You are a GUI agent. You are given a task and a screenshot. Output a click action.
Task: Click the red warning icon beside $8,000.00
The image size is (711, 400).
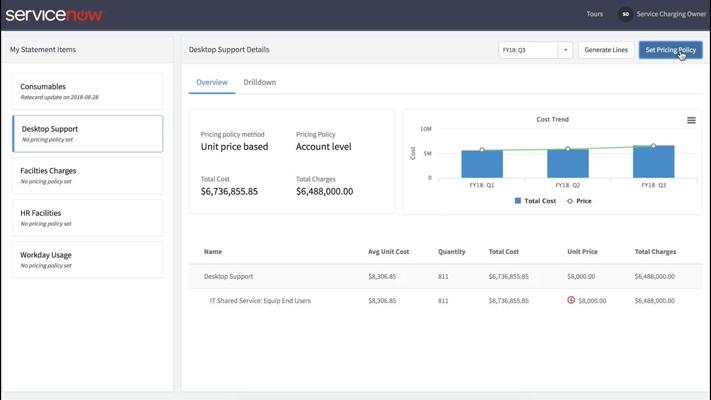coord(571,300)
